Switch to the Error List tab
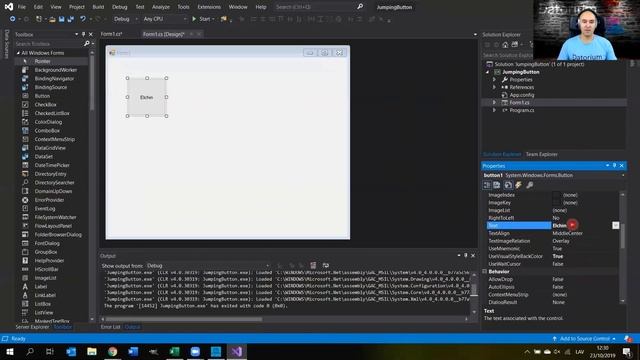The image size is (640, 360). click(110, 327)
